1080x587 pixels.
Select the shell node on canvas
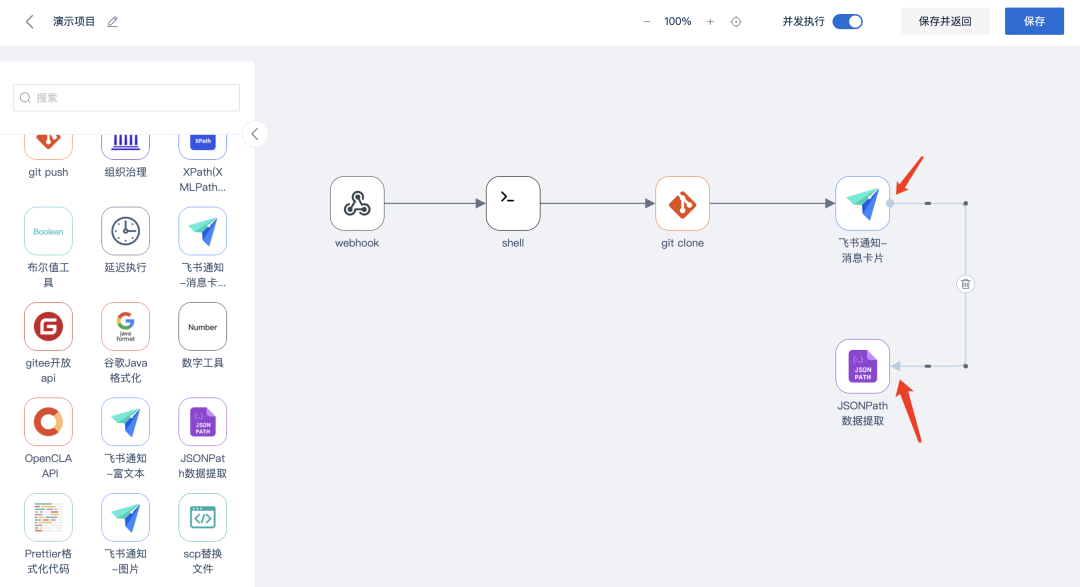[513, 203]
